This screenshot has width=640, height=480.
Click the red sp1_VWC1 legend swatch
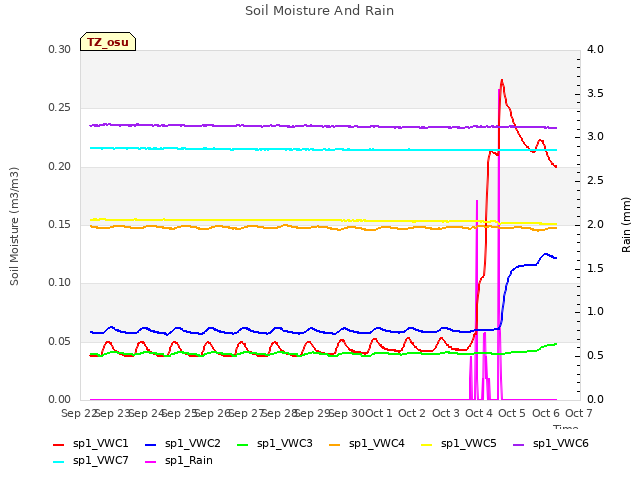point(59,445)
